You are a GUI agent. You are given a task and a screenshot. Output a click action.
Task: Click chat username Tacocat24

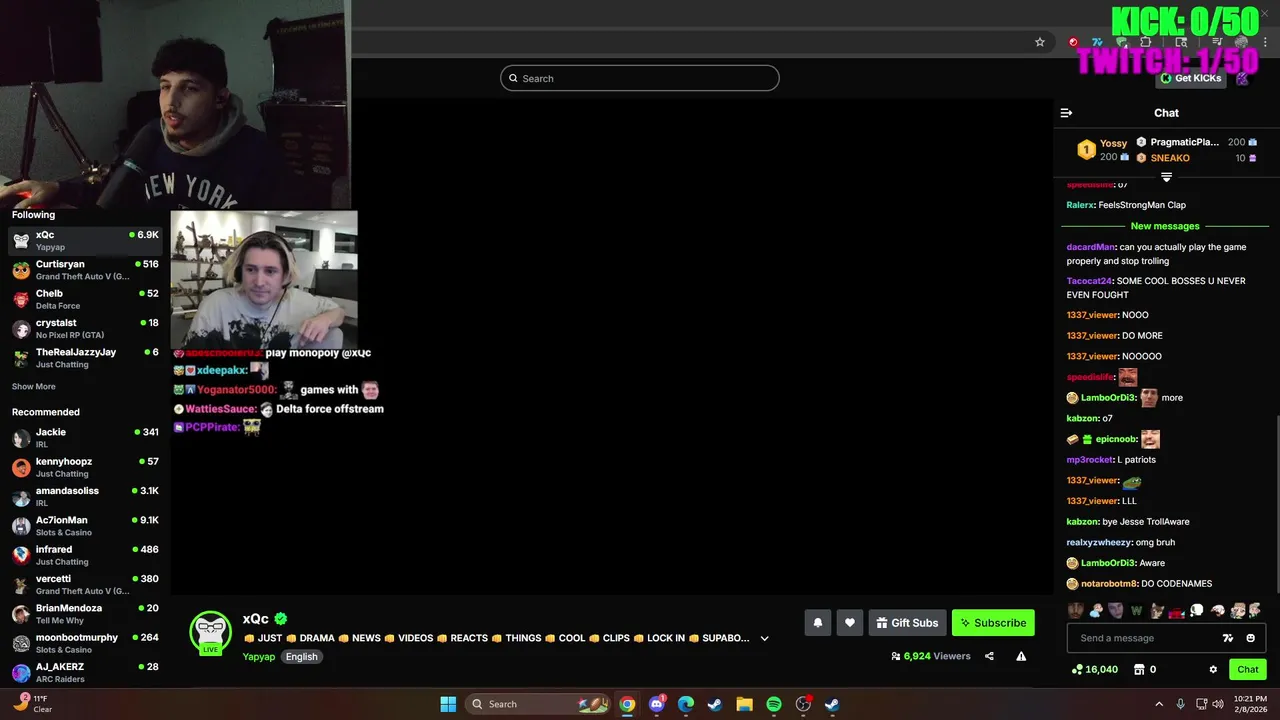pyautogui.click(x=1089, y=281)
